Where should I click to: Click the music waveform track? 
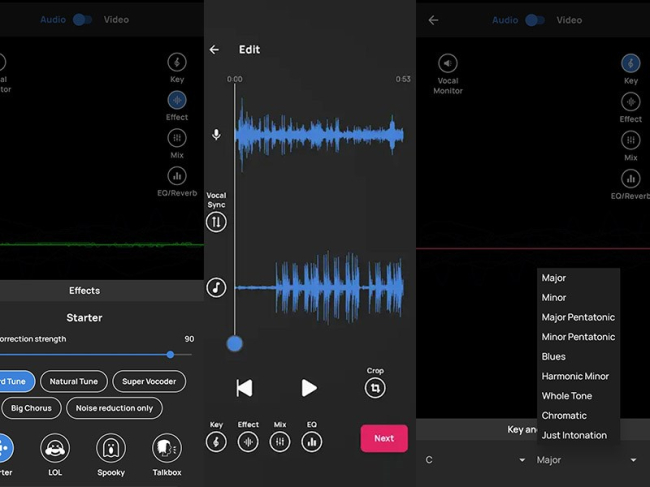[319, 287]
